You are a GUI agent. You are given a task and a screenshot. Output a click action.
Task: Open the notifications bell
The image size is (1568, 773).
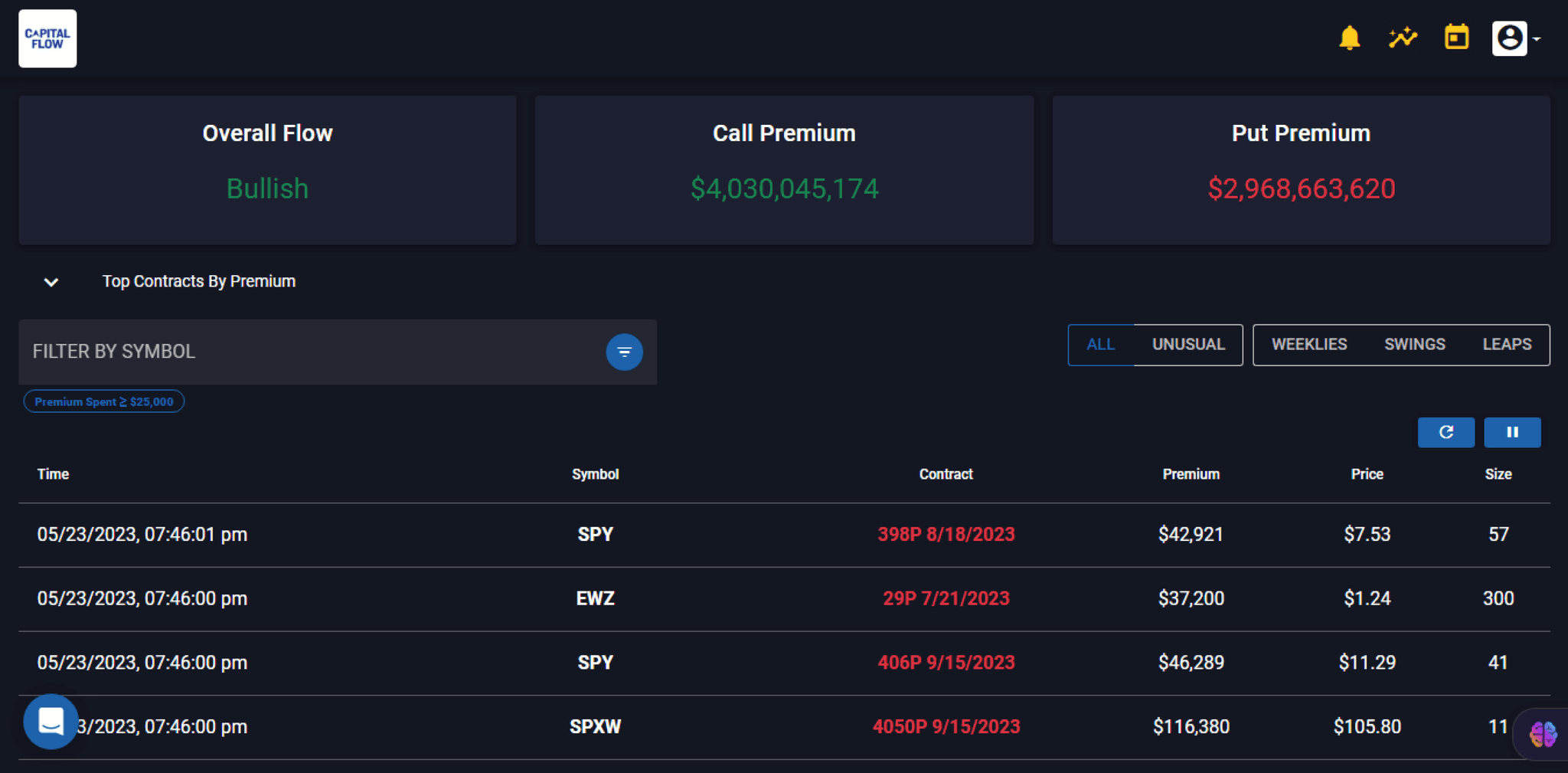pyautogui.click(x=1350, y=37)
